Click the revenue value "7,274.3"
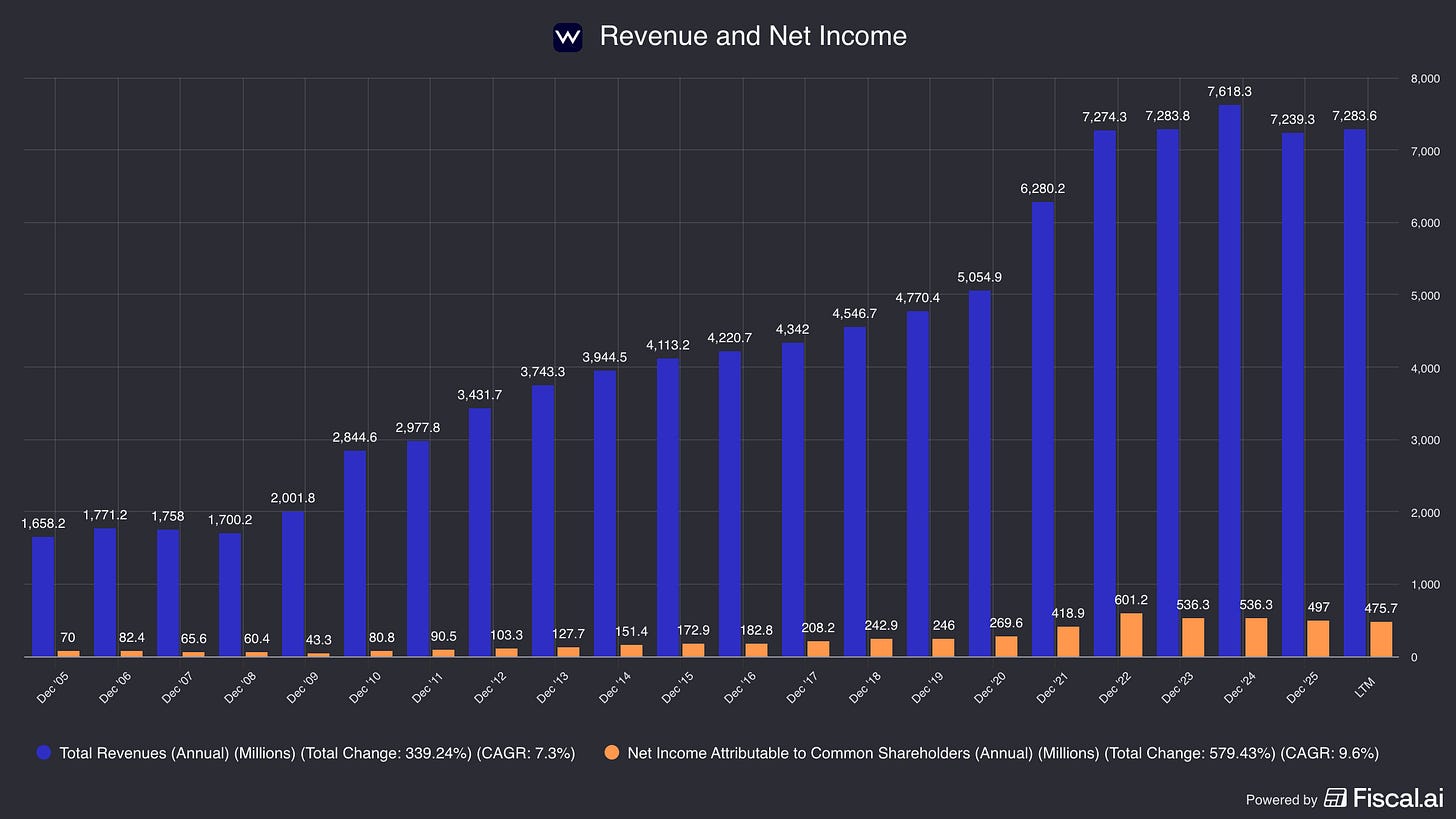 [x=1105, y=117]
